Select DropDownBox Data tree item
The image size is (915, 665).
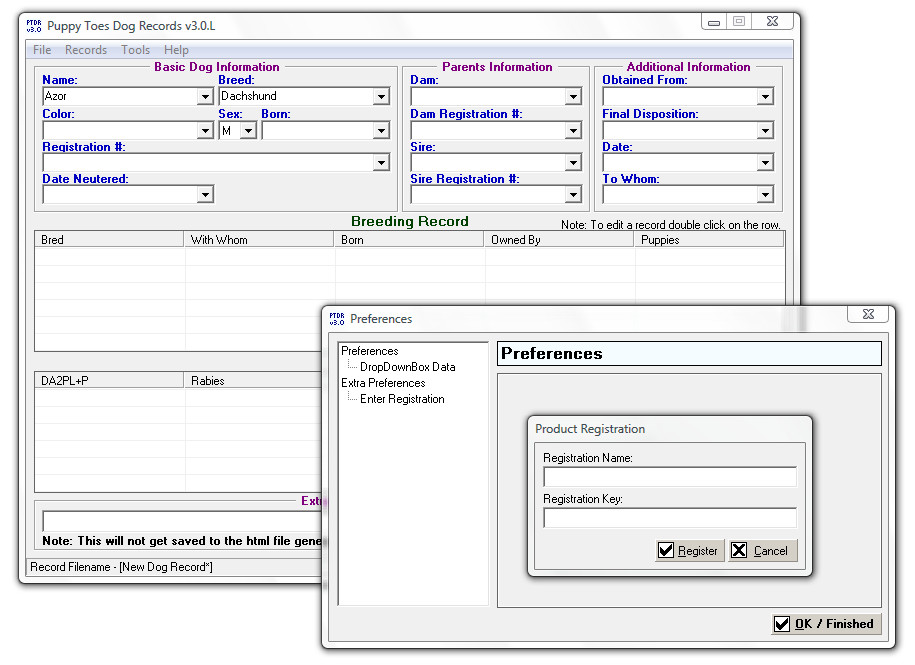tap(407, 367)
